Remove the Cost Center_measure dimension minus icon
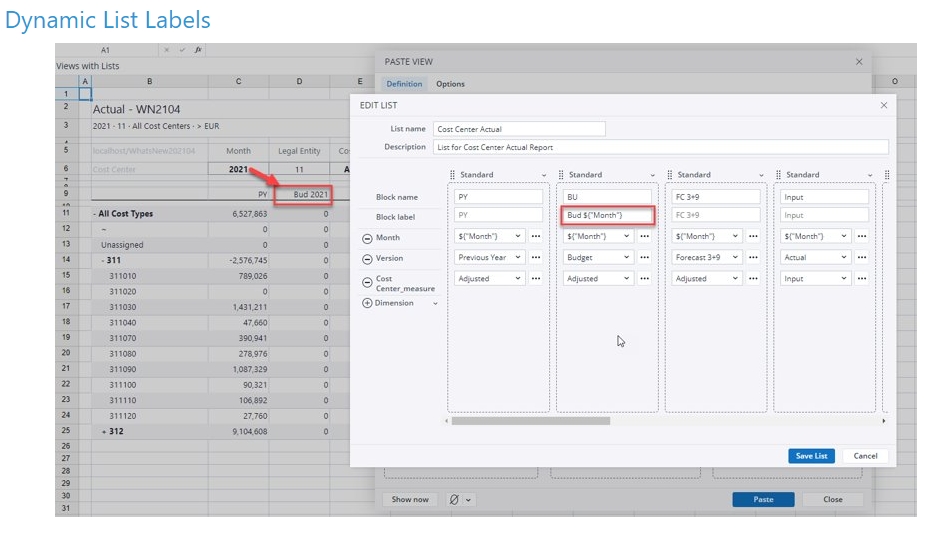The height and width of the screenshot is (535, 942). point(367,282)
